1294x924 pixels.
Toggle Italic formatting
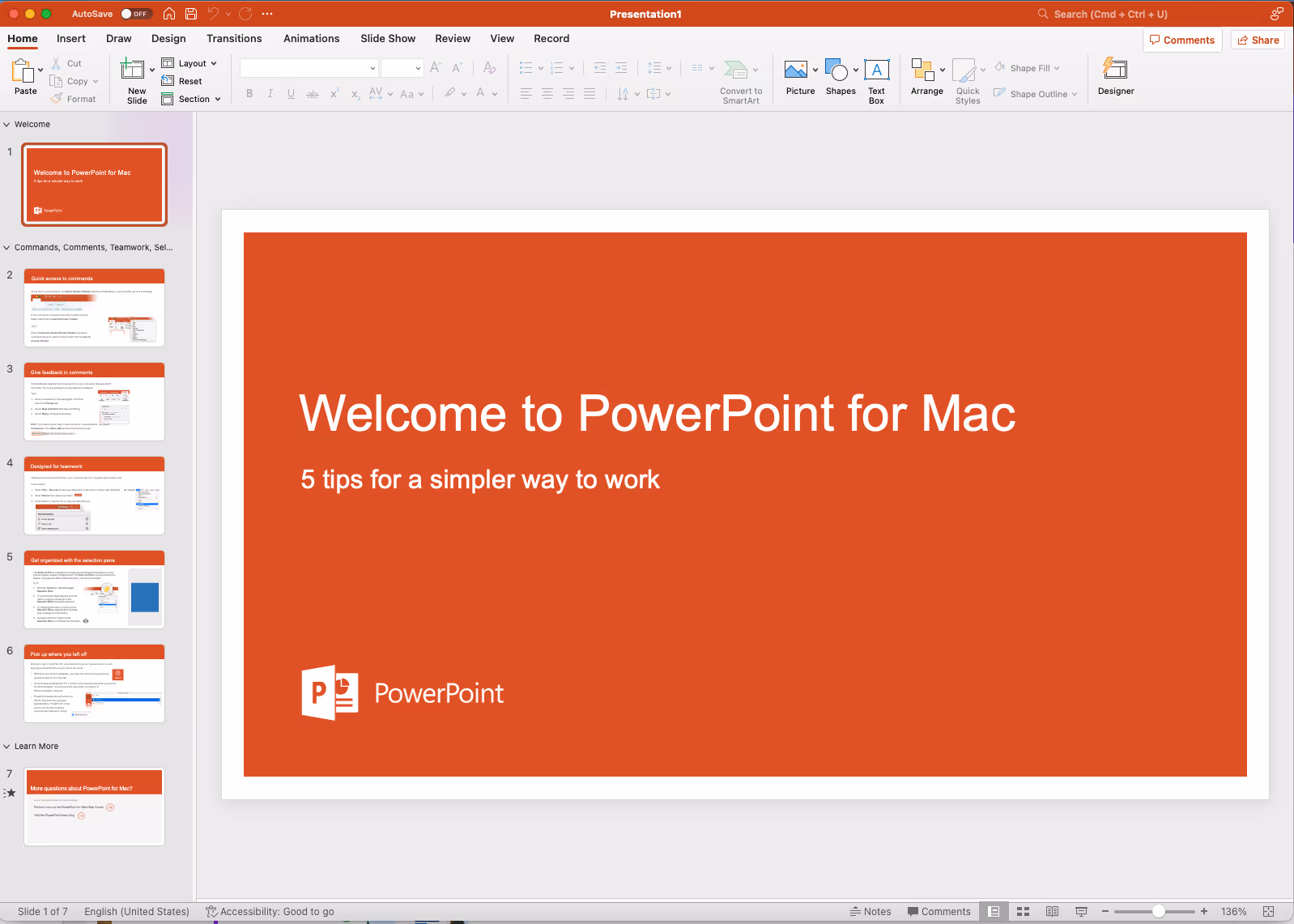(x=270, y=94)
